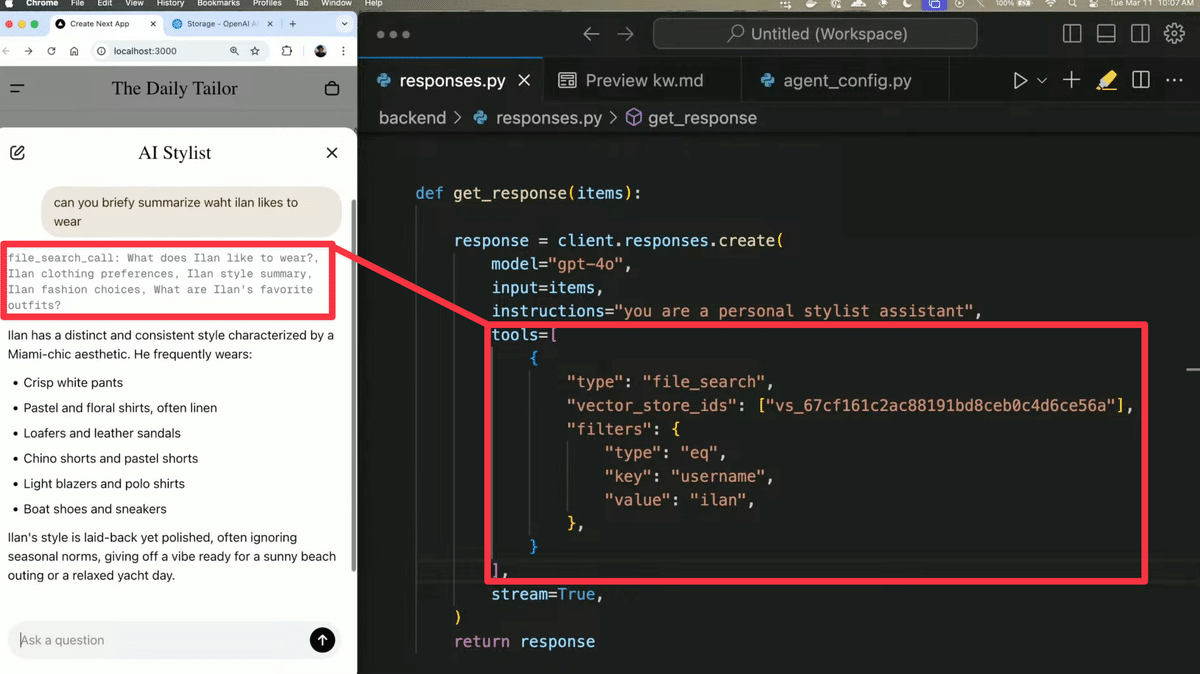Open Chrome's tab search chevron

point(343,25)
